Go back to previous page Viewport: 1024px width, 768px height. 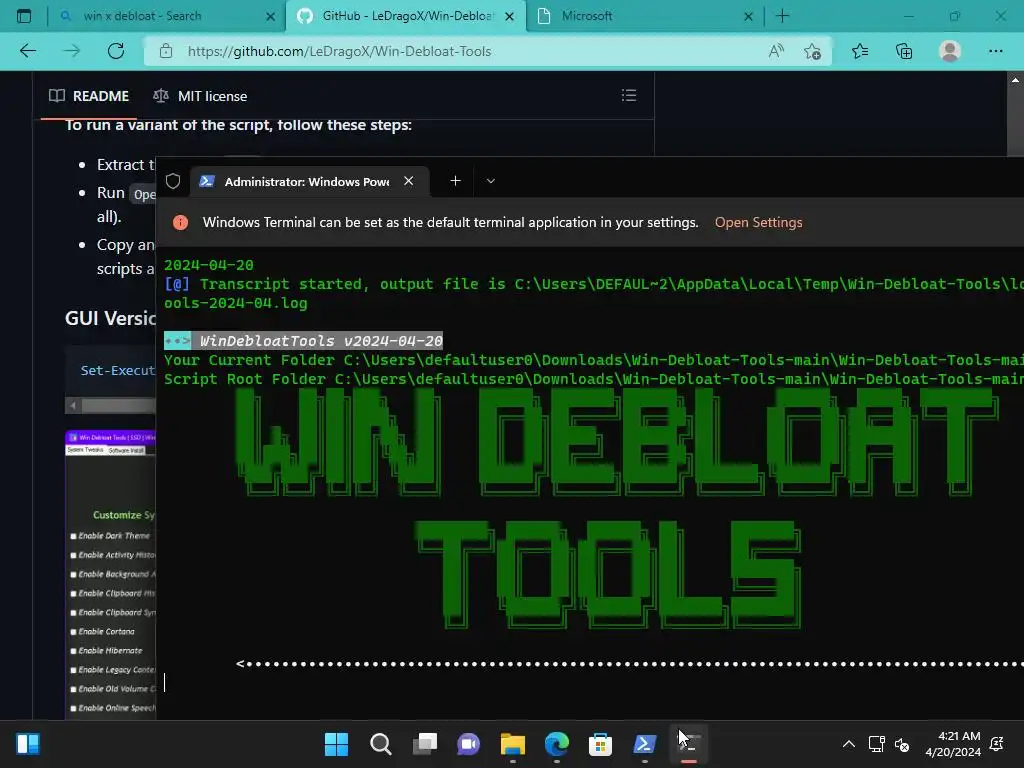click(x=28, y=51)
